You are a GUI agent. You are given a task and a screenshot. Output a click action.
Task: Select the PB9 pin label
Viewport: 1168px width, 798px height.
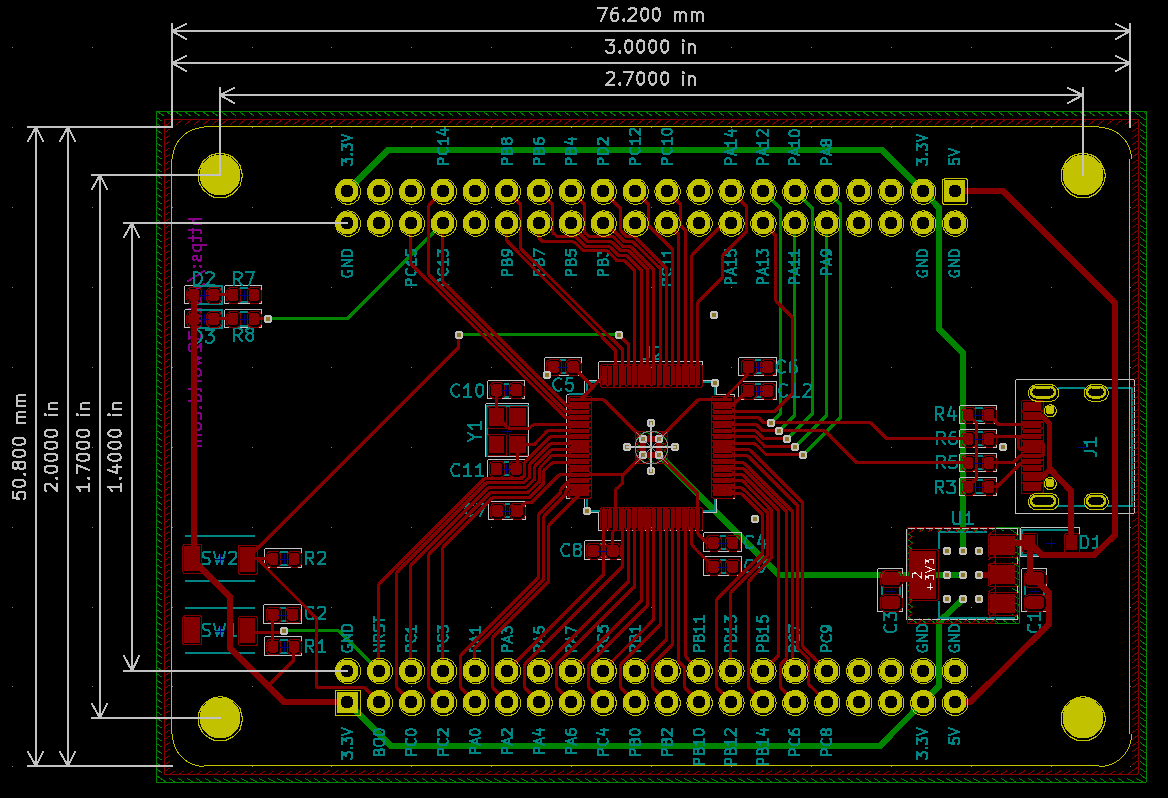507,262
